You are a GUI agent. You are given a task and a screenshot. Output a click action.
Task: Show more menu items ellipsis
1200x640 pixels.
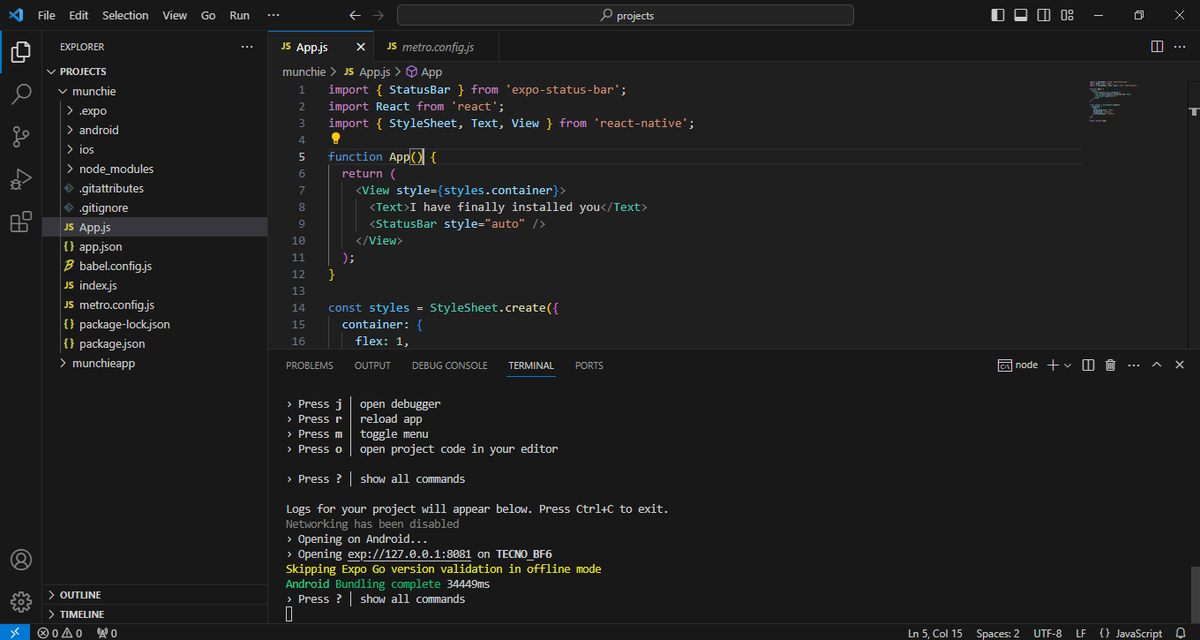(274, 15)
